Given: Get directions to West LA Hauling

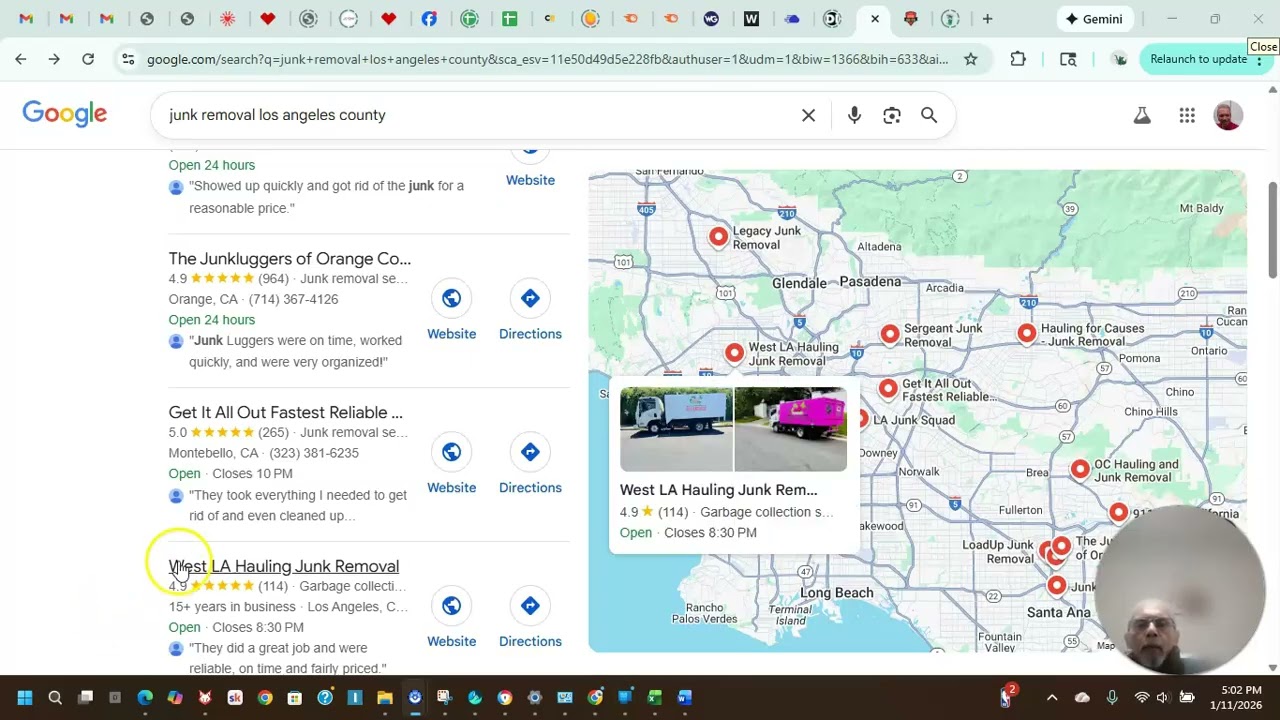Looking at the screenshot, I should [x=530, y=606].
